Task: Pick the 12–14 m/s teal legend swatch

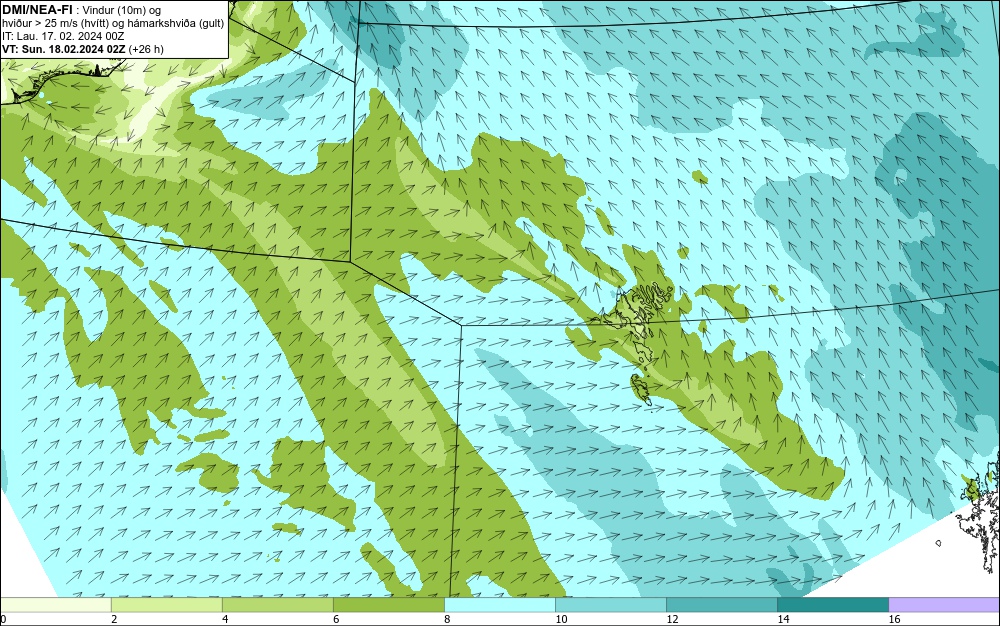Action: click(721, 604)
